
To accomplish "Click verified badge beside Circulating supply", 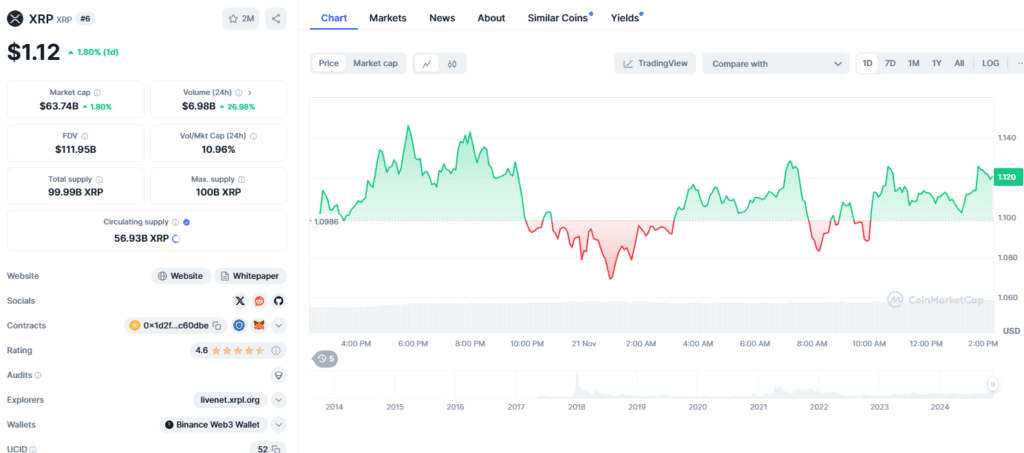I will pos(187,222).
